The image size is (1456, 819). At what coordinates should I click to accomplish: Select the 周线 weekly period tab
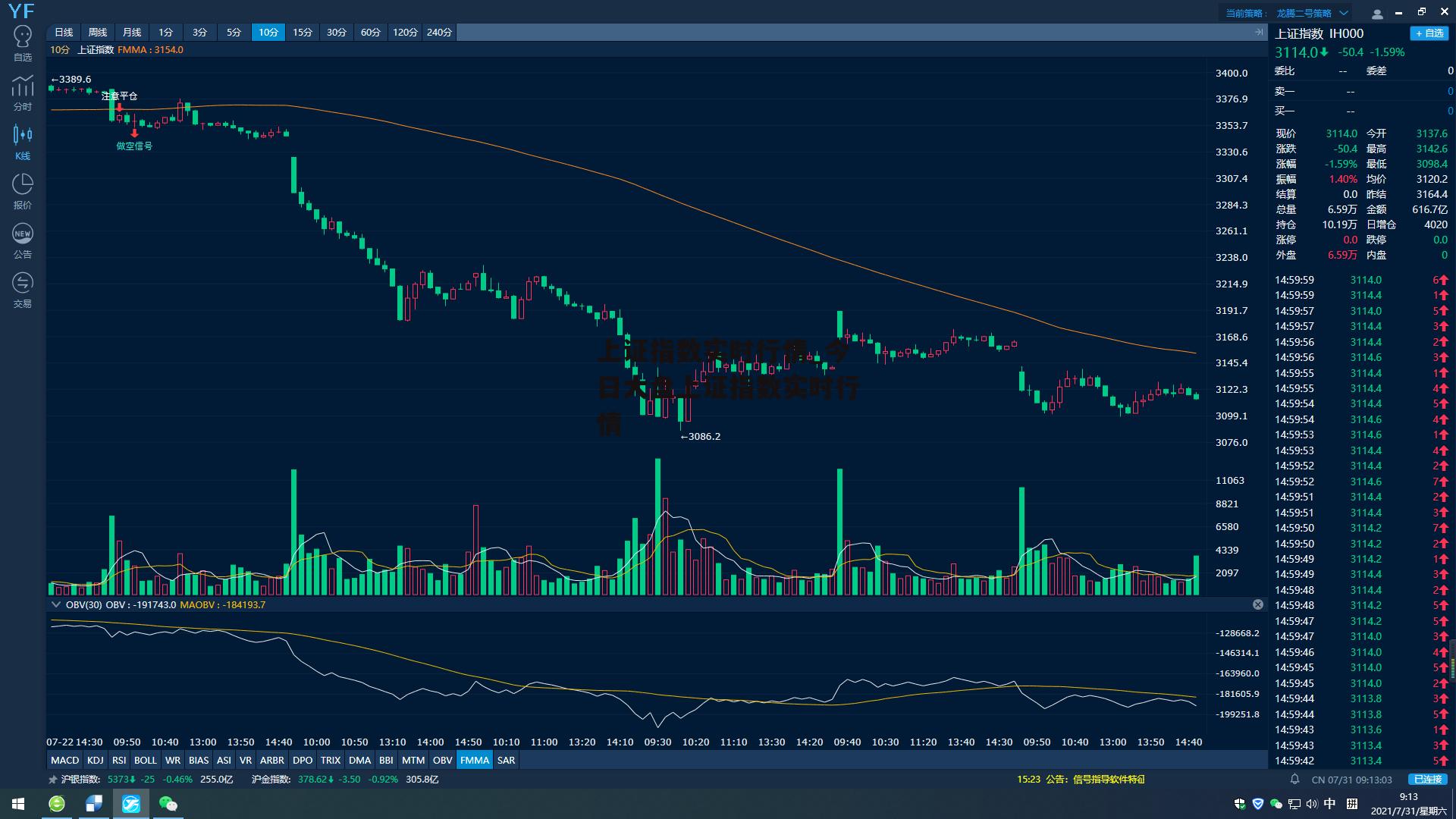point(98,32)
